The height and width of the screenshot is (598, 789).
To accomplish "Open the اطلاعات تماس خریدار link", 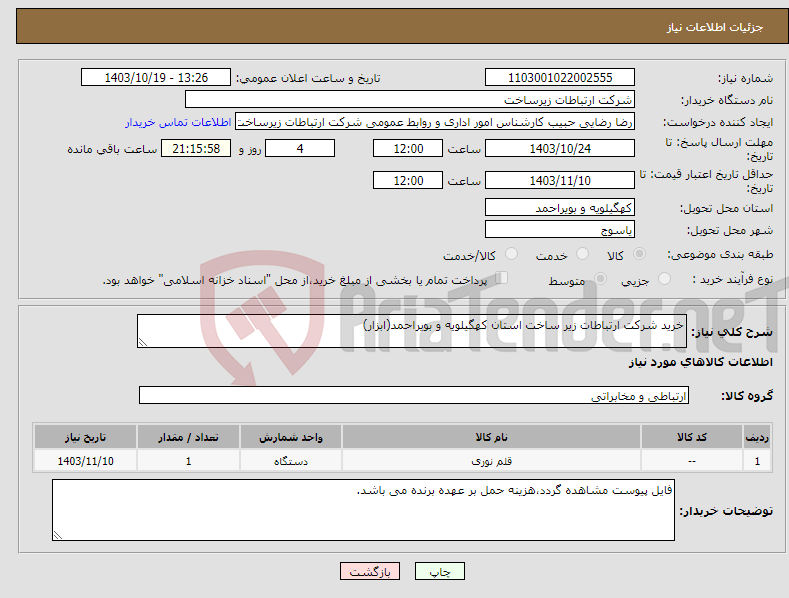I will (x=178, y=122).
